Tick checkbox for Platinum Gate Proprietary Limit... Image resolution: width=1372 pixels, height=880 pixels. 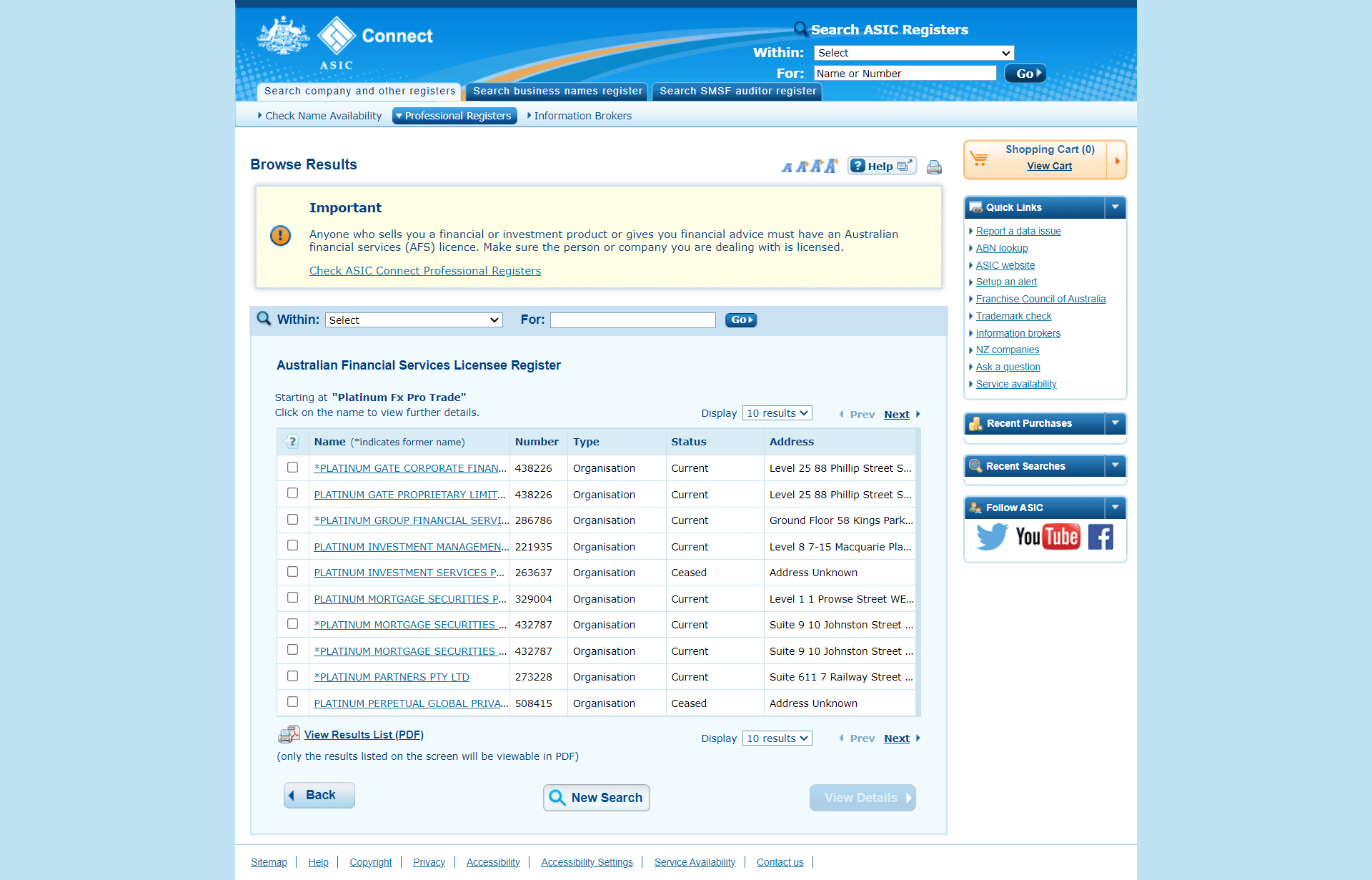pyautogui.click(x=292, y=493)
